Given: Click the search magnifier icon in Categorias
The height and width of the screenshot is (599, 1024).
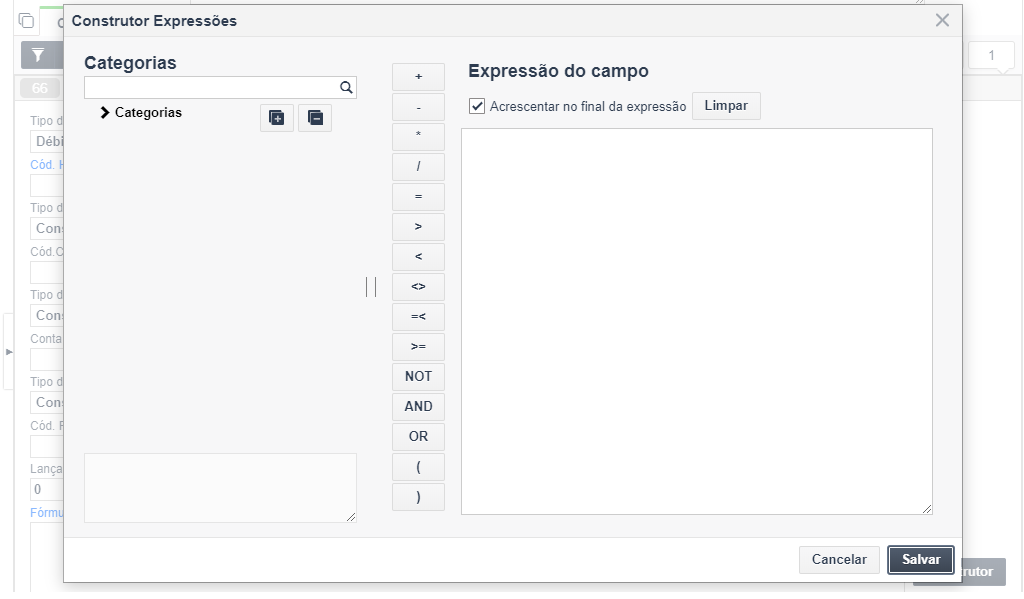Looking at the screenshot, I should 346,88.
